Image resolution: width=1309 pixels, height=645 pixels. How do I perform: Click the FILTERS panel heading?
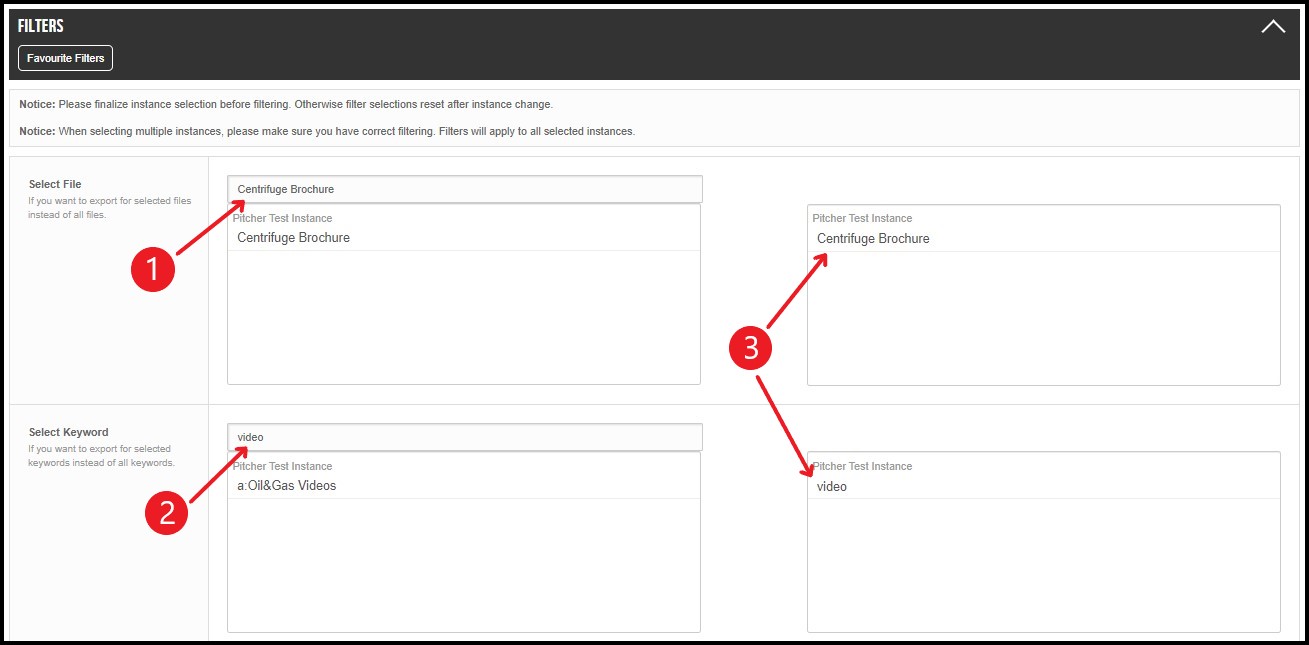(41, 26)
